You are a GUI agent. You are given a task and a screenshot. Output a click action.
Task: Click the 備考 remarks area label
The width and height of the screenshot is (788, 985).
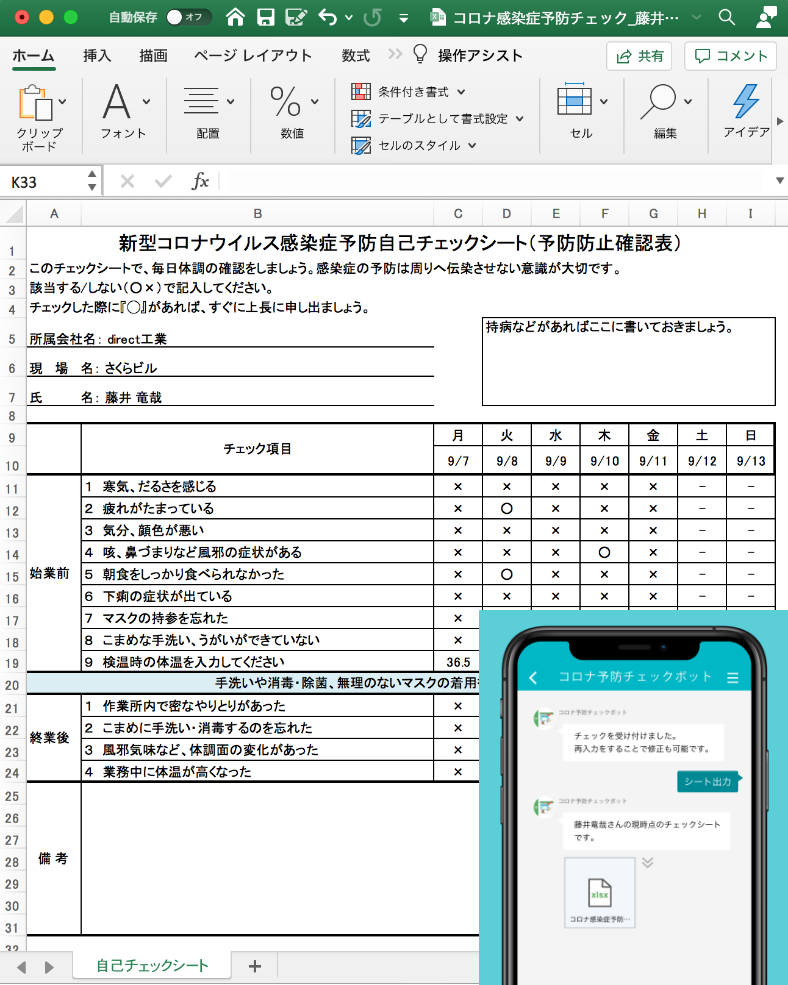point(54,859)
